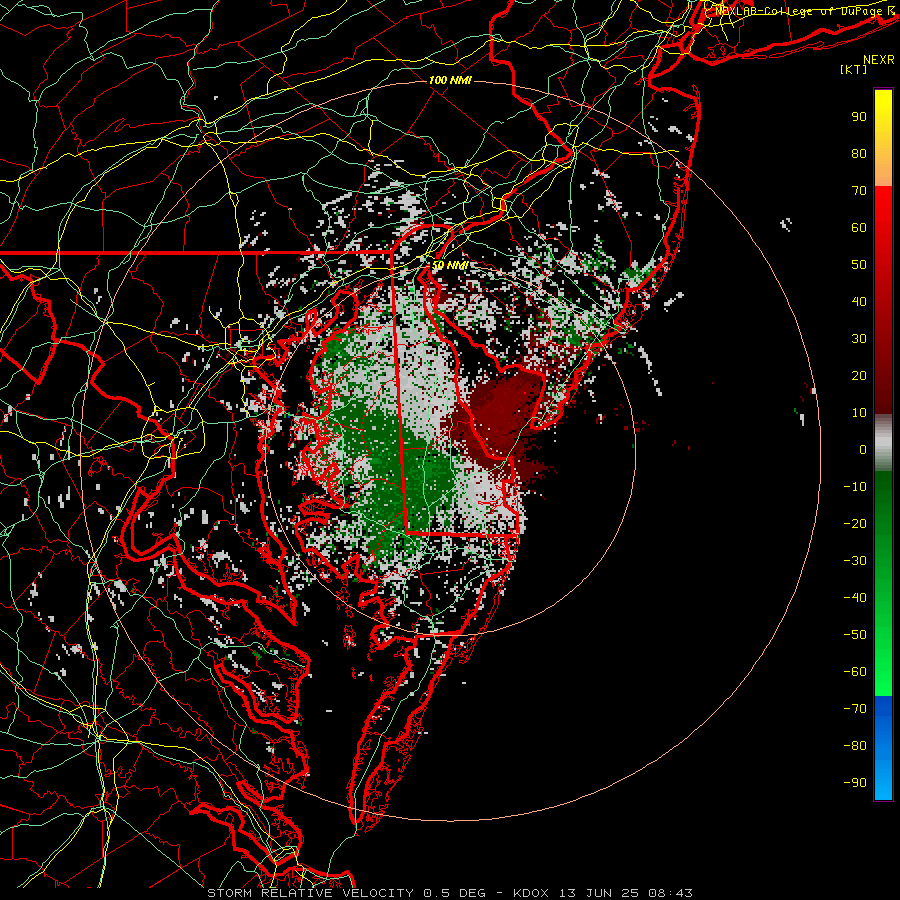Select the positive 30 knot scale label
Screen dimensions: 900x900
pyautogui.click(x=859, y=339)
